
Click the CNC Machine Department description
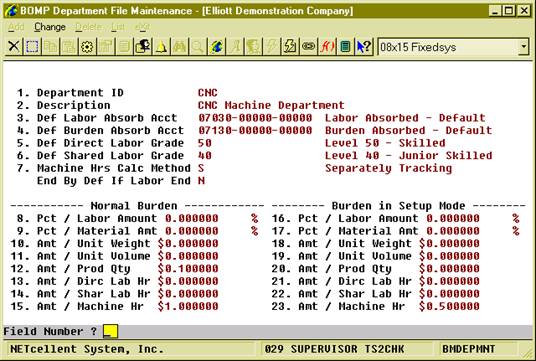(x=271, y=105)
